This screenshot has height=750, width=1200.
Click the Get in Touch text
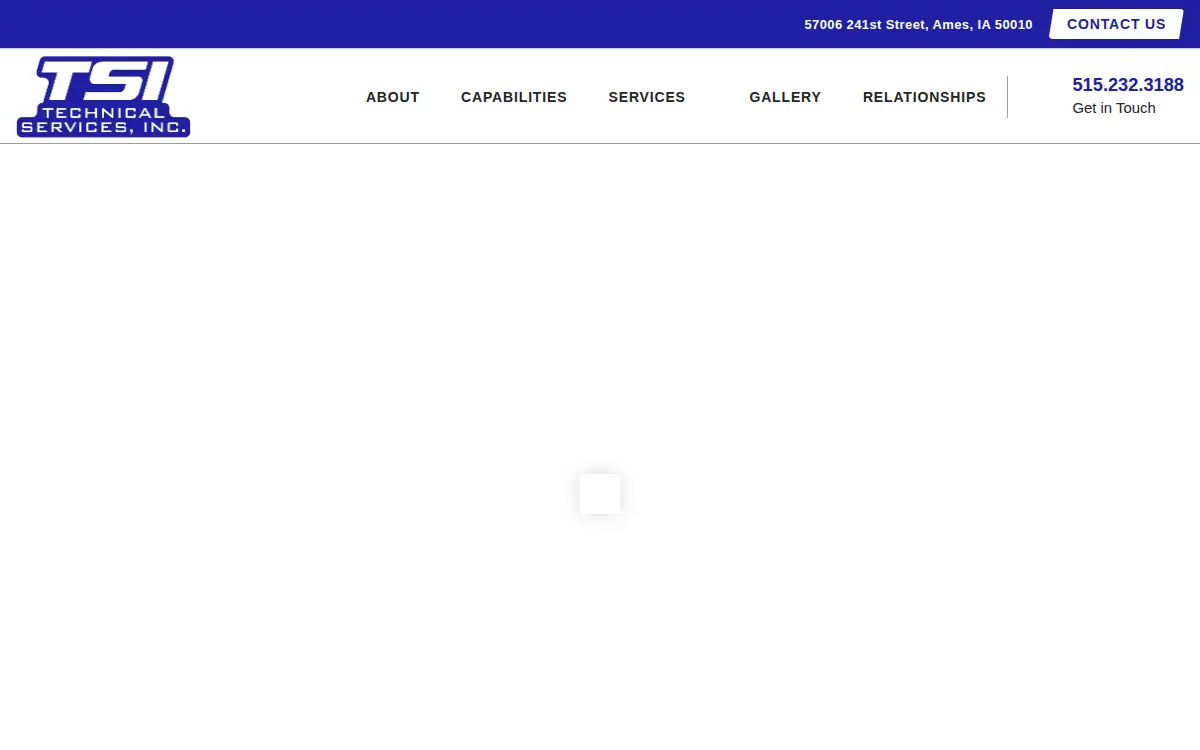click(x=1114, y=108)
